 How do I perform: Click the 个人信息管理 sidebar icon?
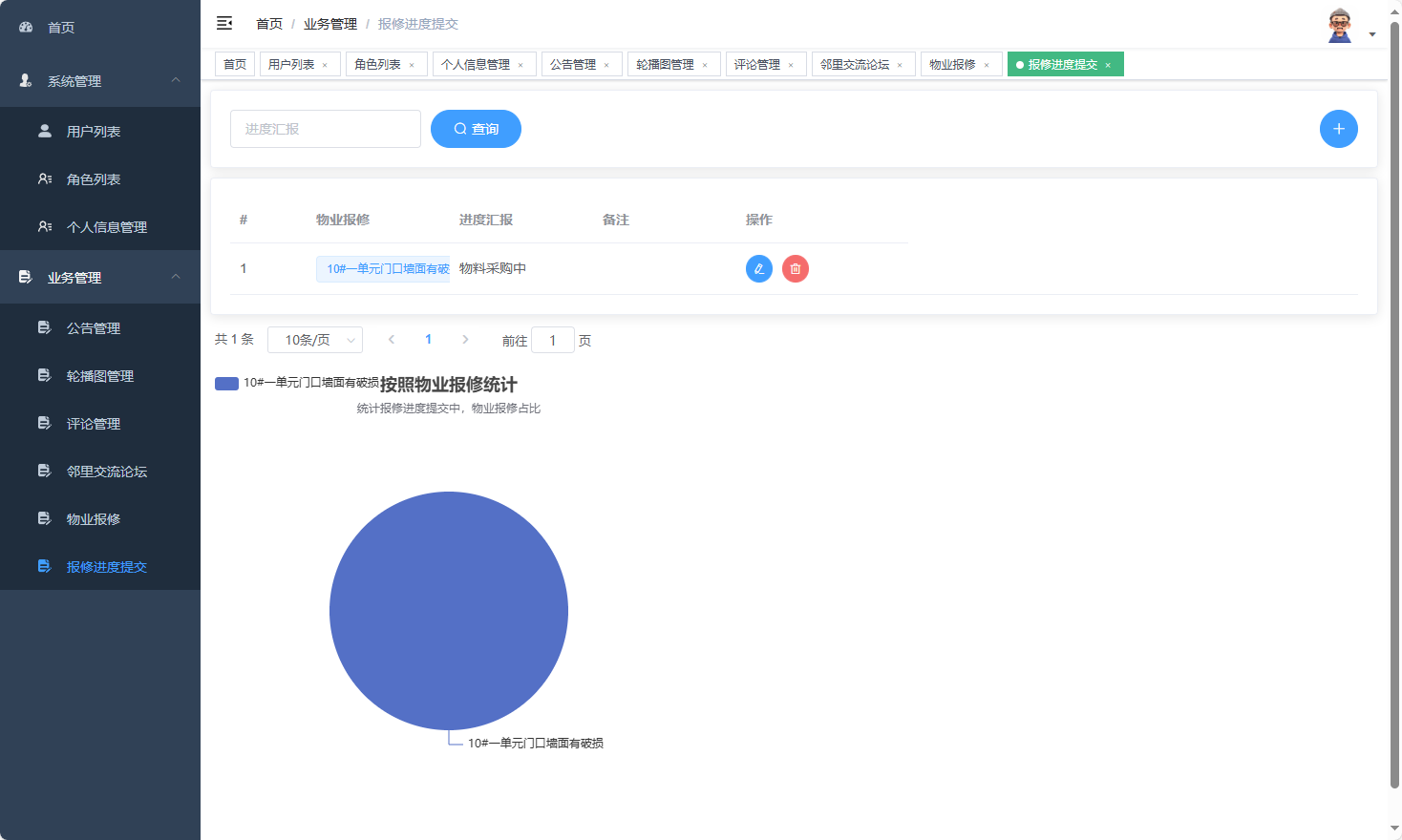(x=44, y=226)
